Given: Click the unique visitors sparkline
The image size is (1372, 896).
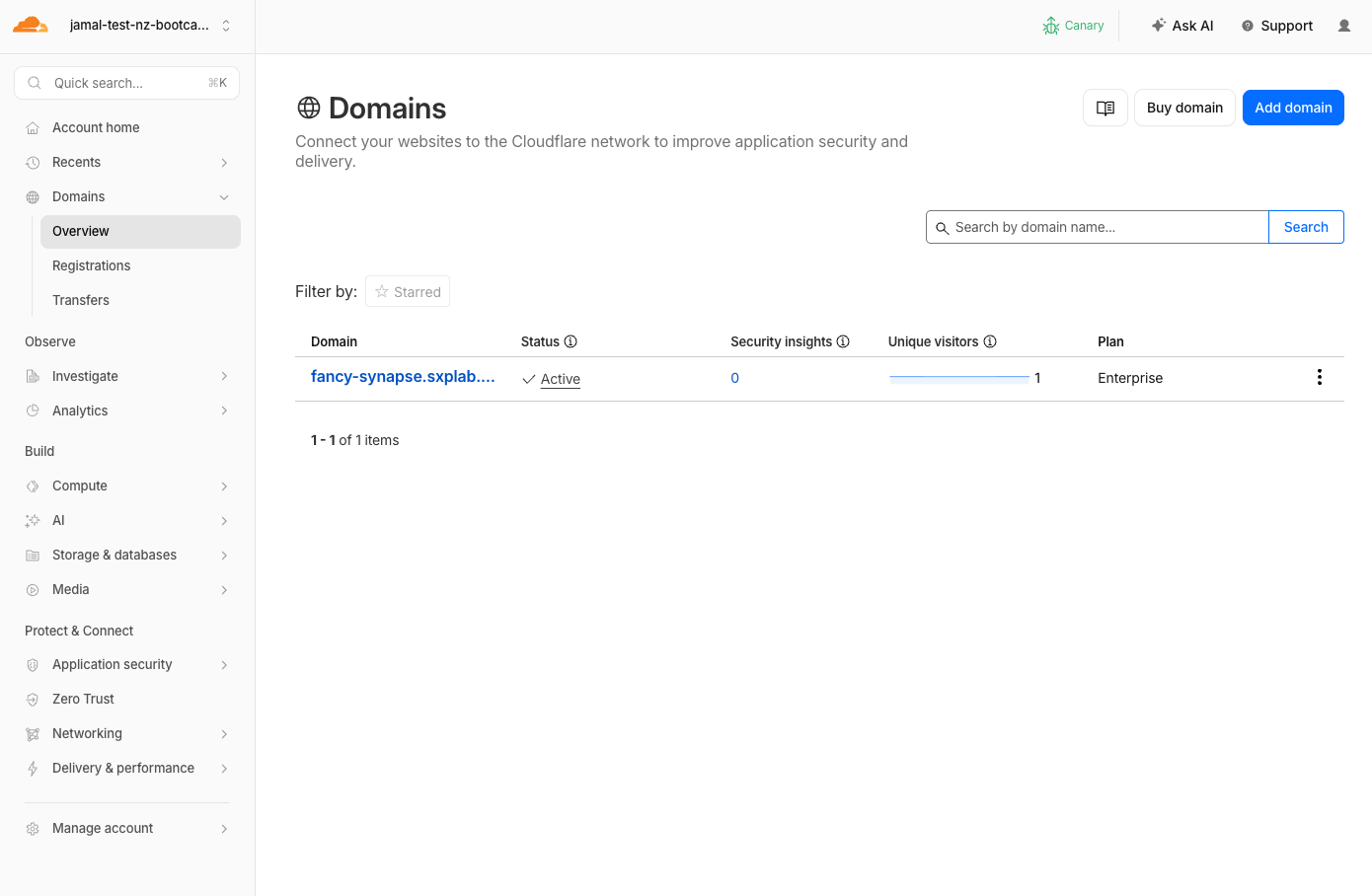Looking at the screenshot, I should point(959,378).
